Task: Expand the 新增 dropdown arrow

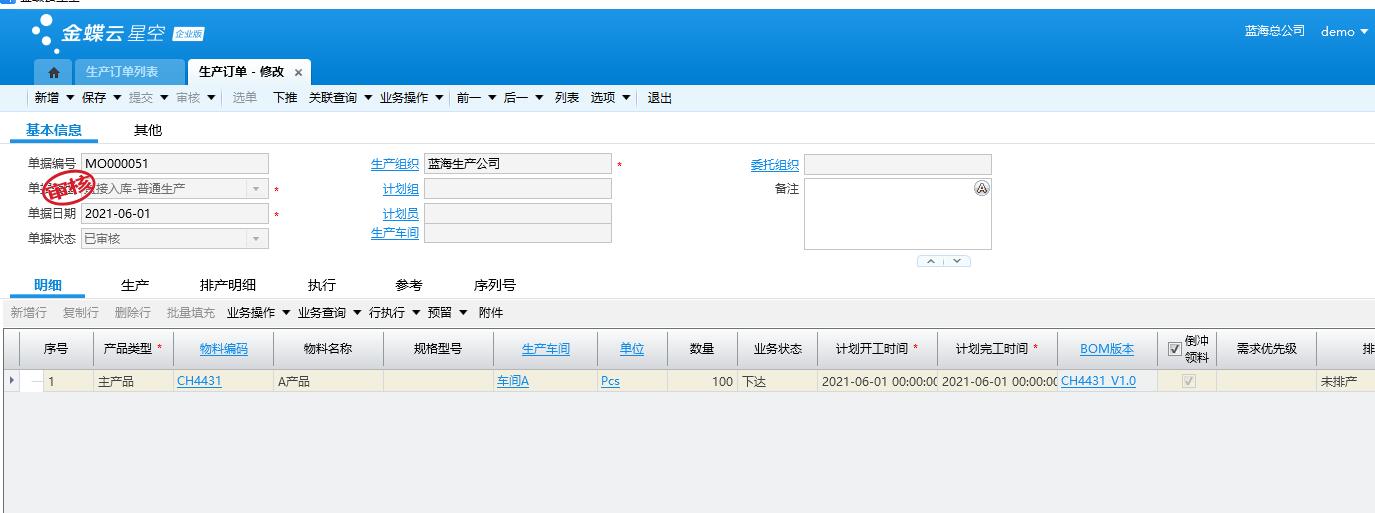Action: tap(70, 98)
